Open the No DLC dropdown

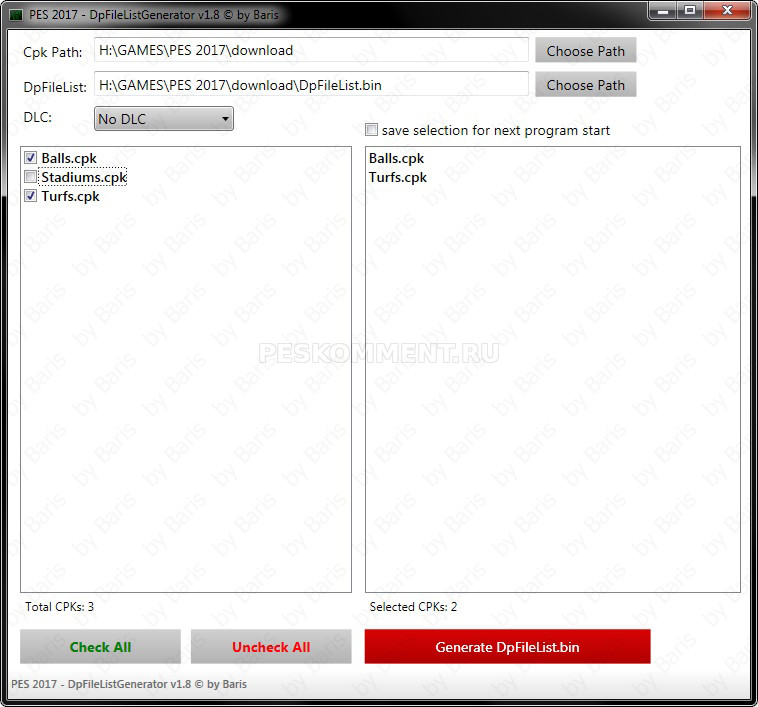click(164, 119)
